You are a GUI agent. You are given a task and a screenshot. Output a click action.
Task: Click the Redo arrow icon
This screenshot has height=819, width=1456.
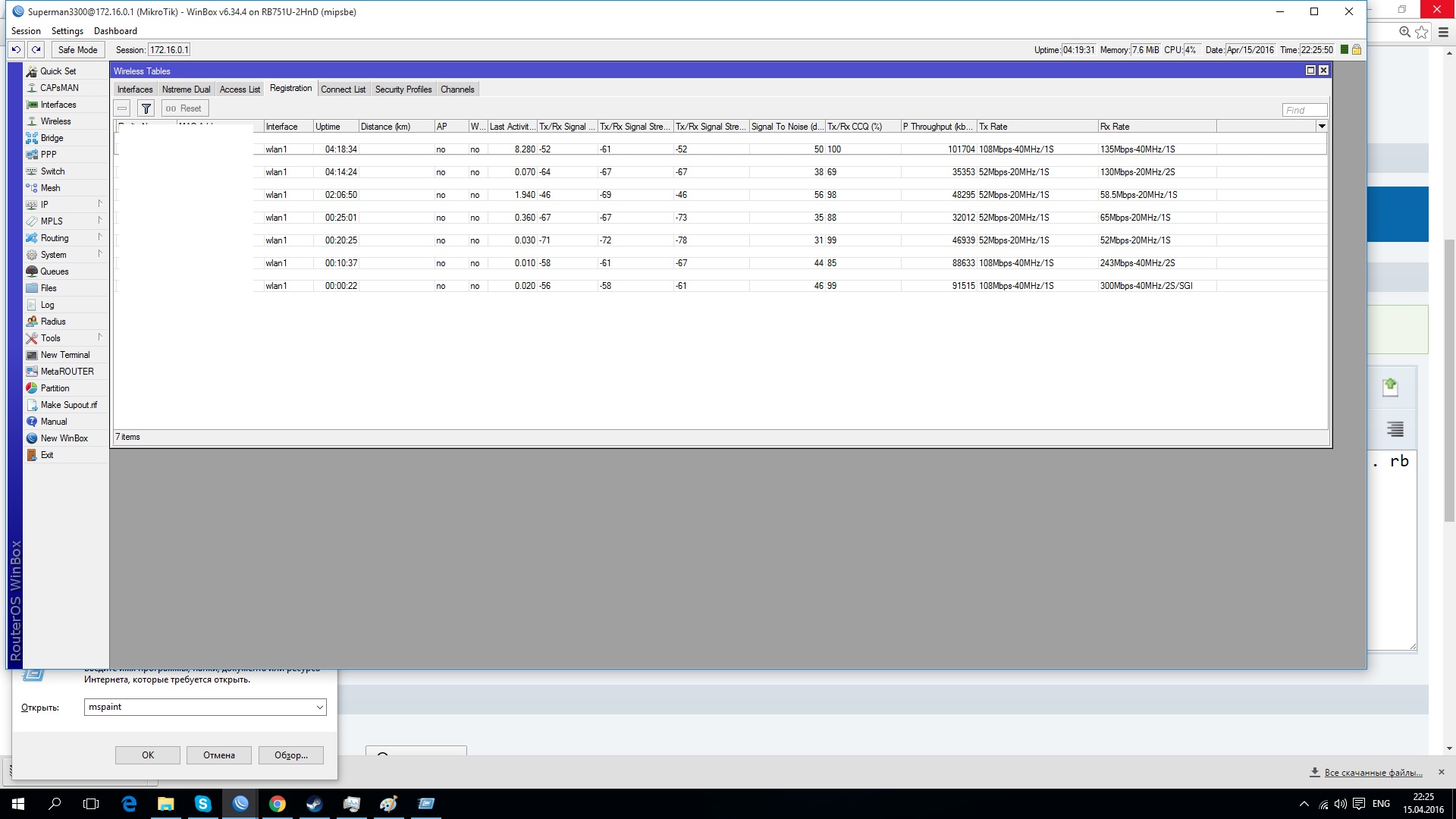pyautogui.click(x=36, y=50)
